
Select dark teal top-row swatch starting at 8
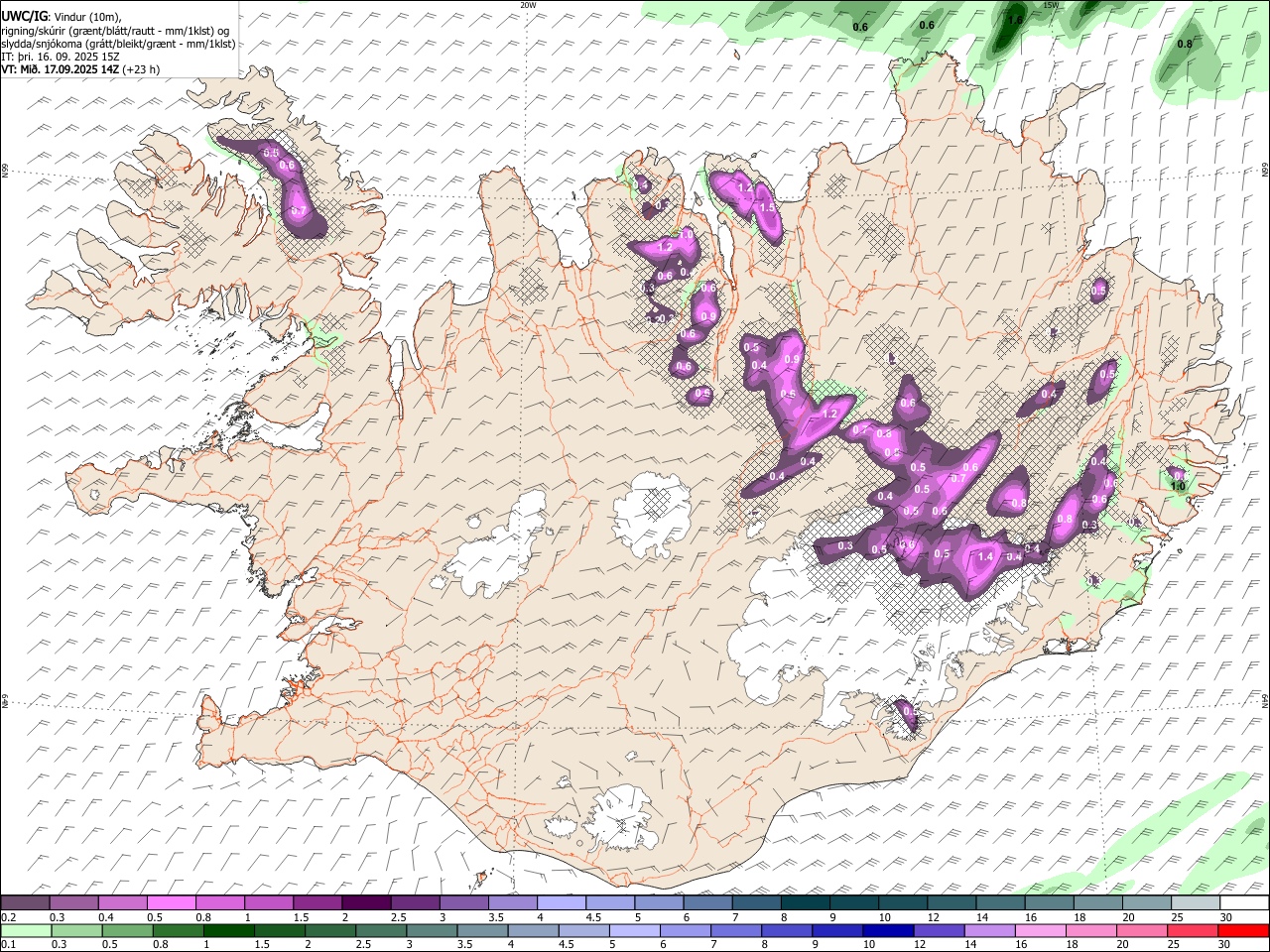[x=805, y=902]
